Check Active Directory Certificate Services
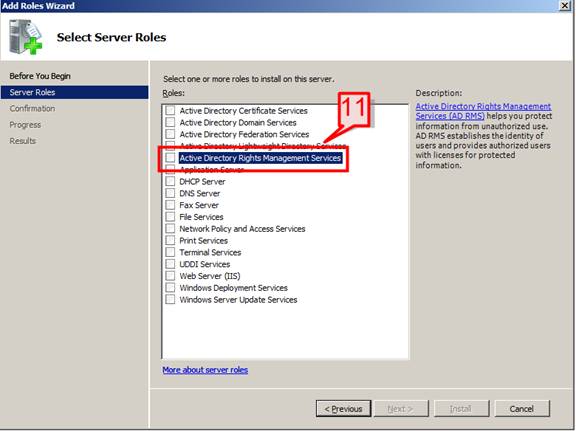This screenshot has height=431, width=576. pyautogui.click(x=170, y=110)
